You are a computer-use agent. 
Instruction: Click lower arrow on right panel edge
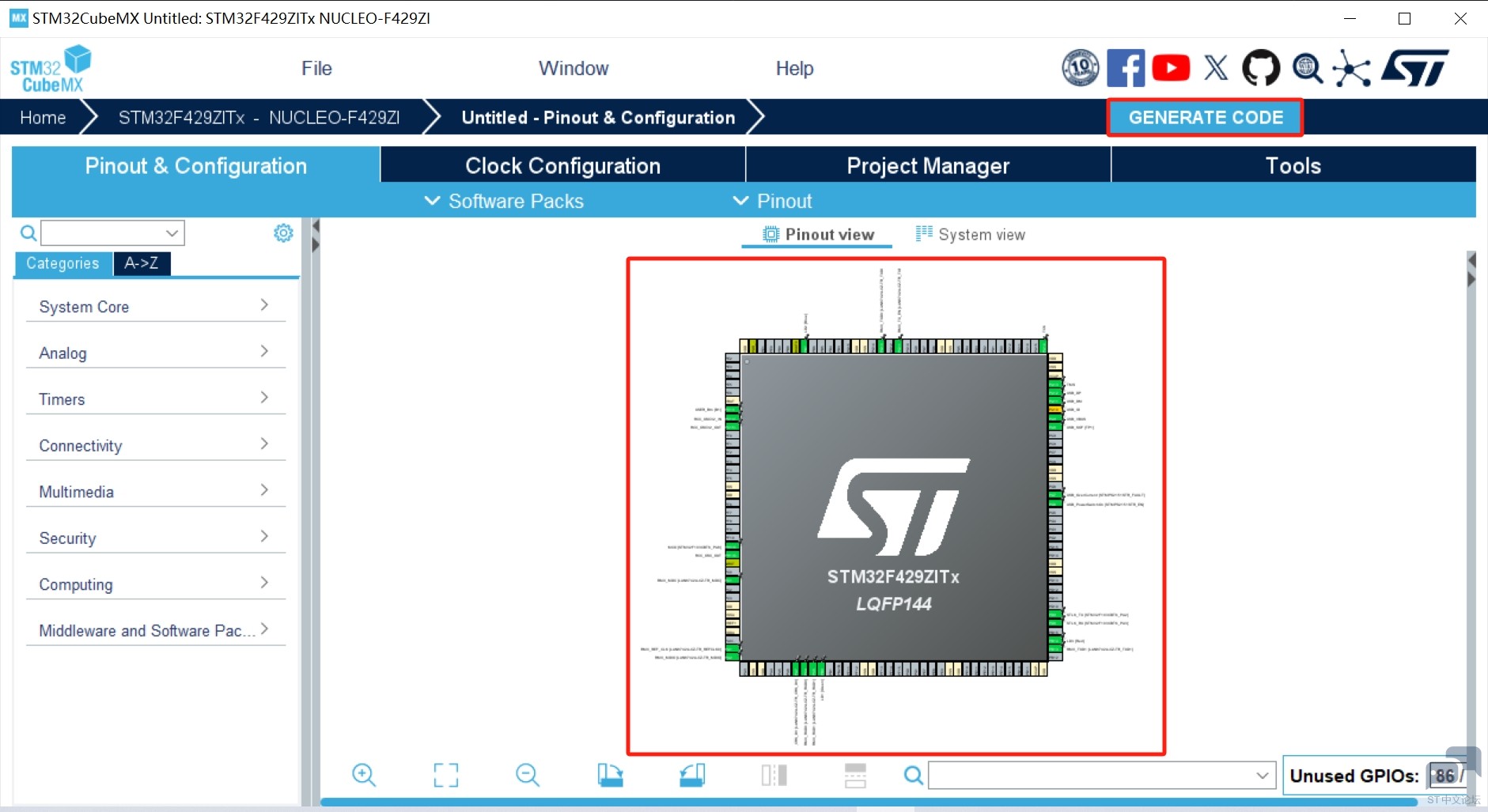1471,279
